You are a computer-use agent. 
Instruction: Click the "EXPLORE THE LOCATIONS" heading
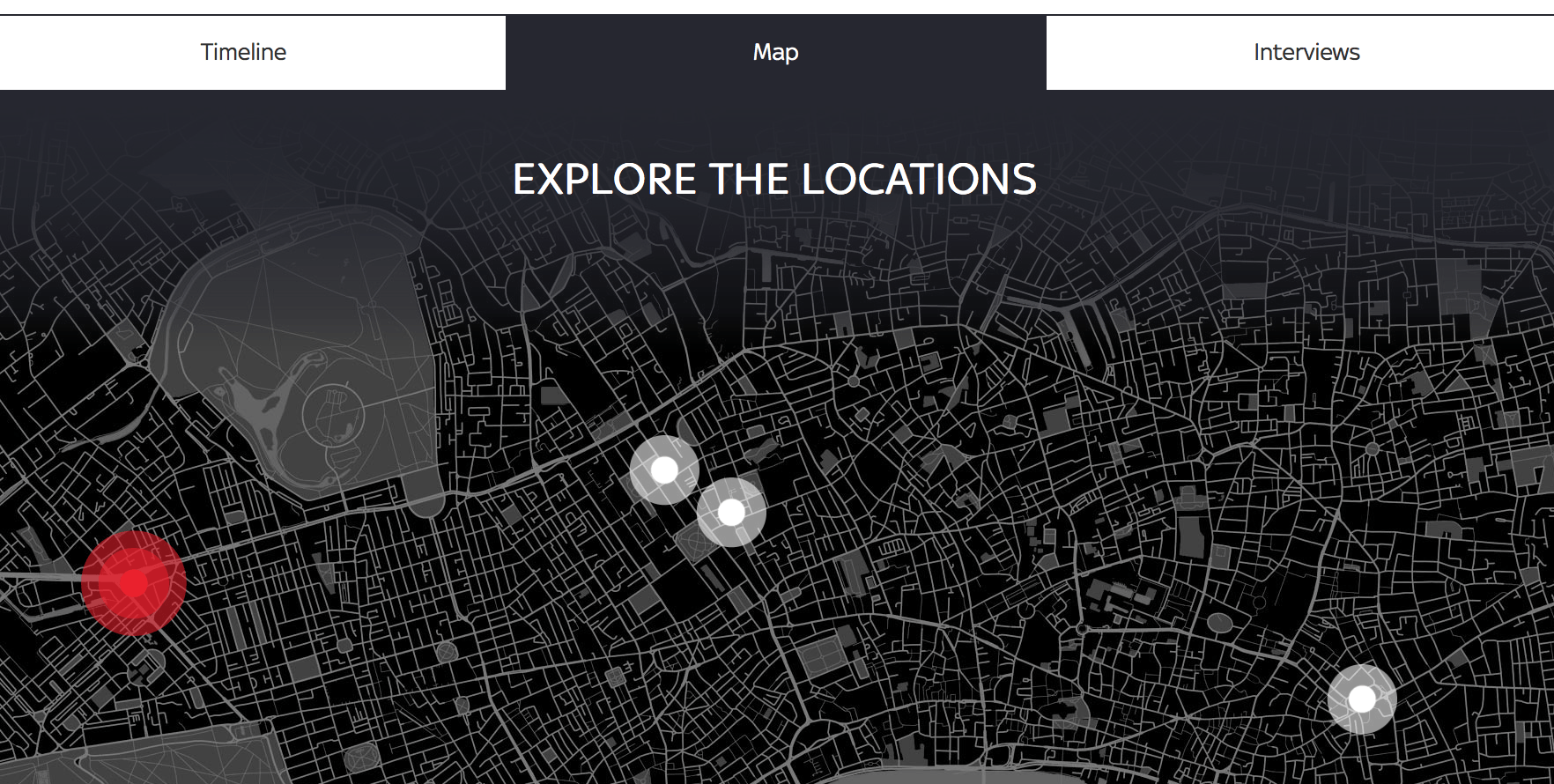click(775, 180)
